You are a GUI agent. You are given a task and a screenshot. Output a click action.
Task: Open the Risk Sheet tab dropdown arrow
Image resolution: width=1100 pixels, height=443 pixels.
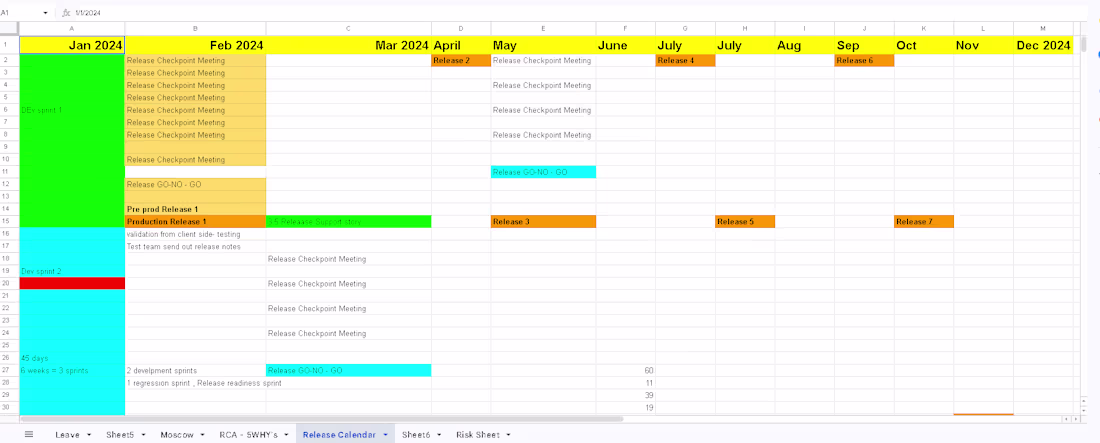coord(509,435)
